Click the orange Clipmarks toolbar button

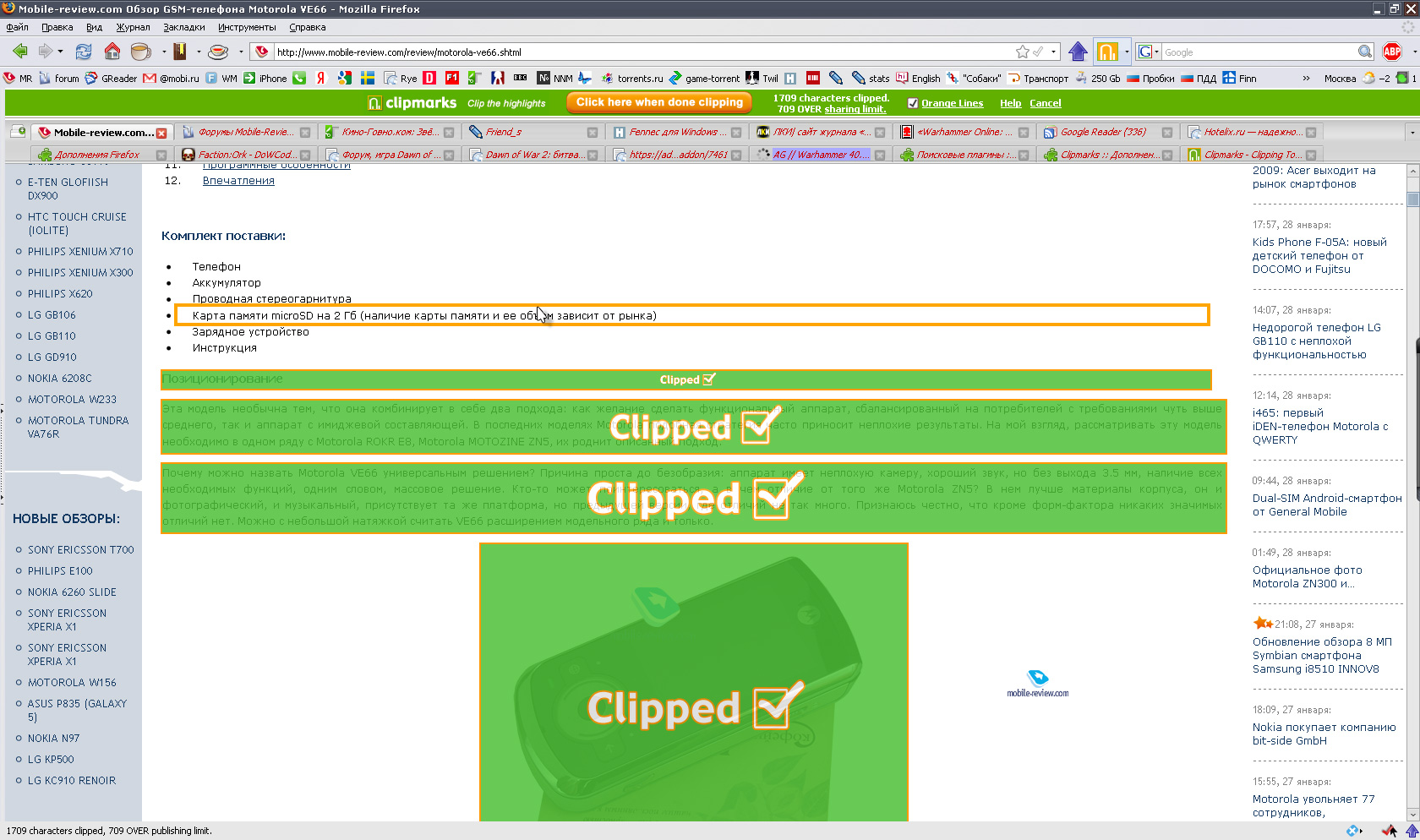pos(1107,52)
